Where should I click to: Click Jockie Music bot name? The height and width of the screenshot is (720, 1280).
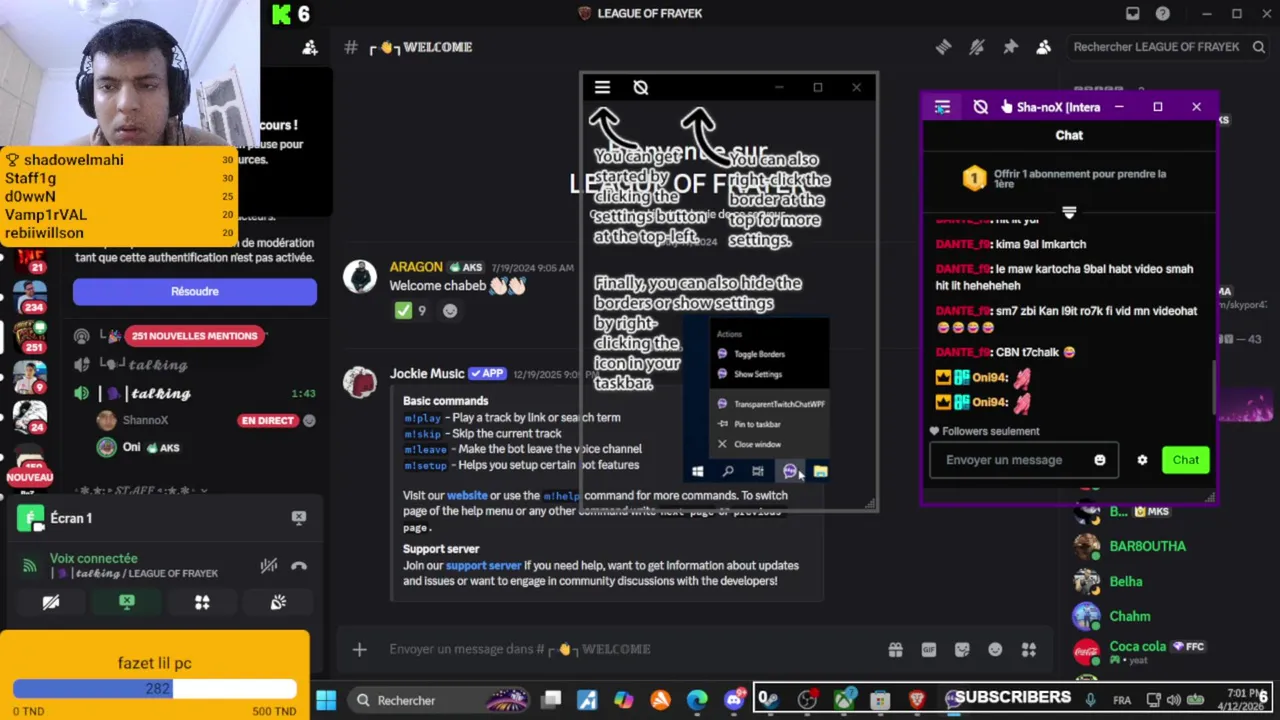coord(427,373)
